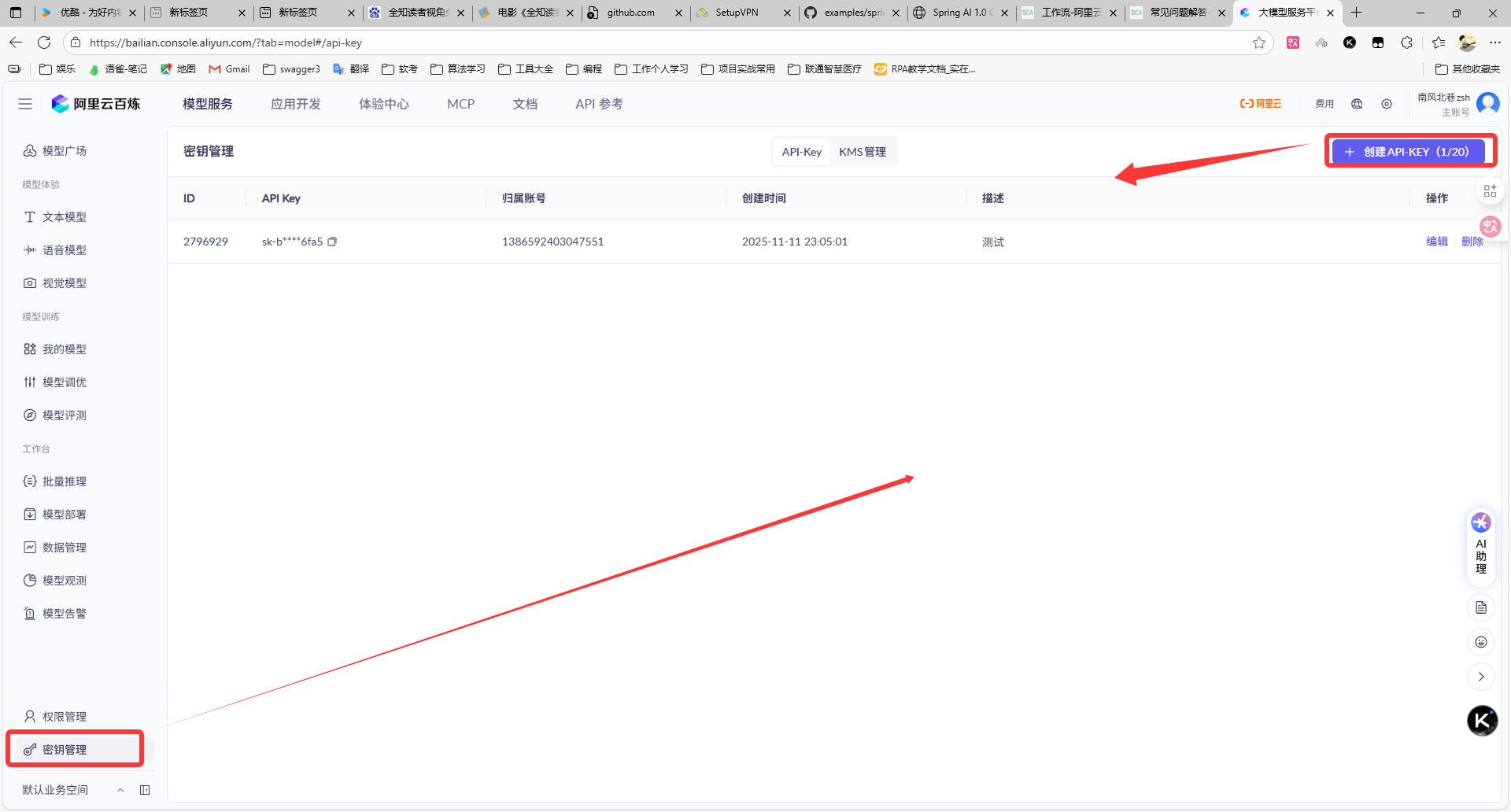Click the column settings grid icon
Screen dimensions: 1511x812
[x=1490, y=191]
